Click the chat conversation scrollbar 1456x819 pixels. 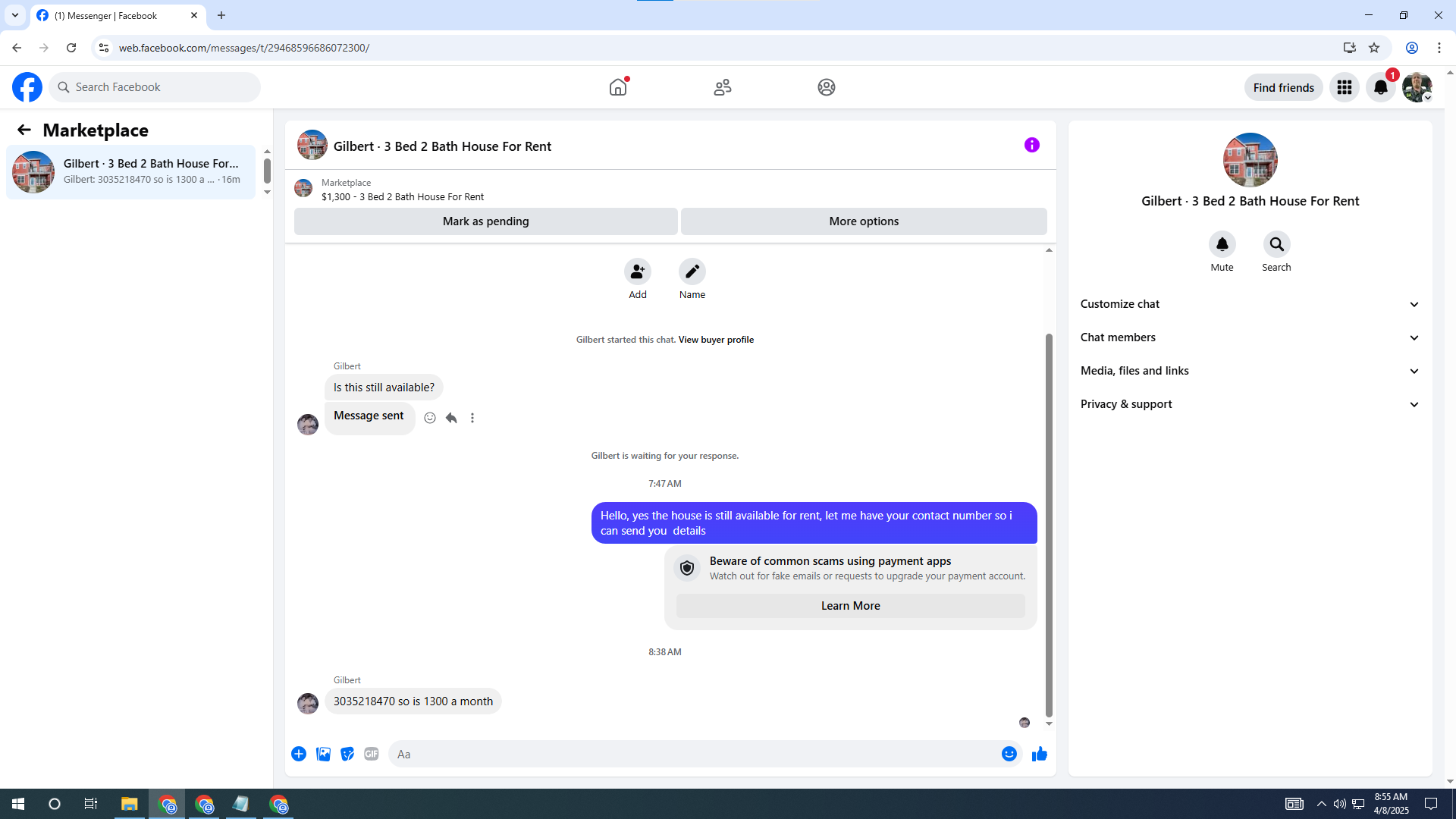click(x=1049, y=523)
